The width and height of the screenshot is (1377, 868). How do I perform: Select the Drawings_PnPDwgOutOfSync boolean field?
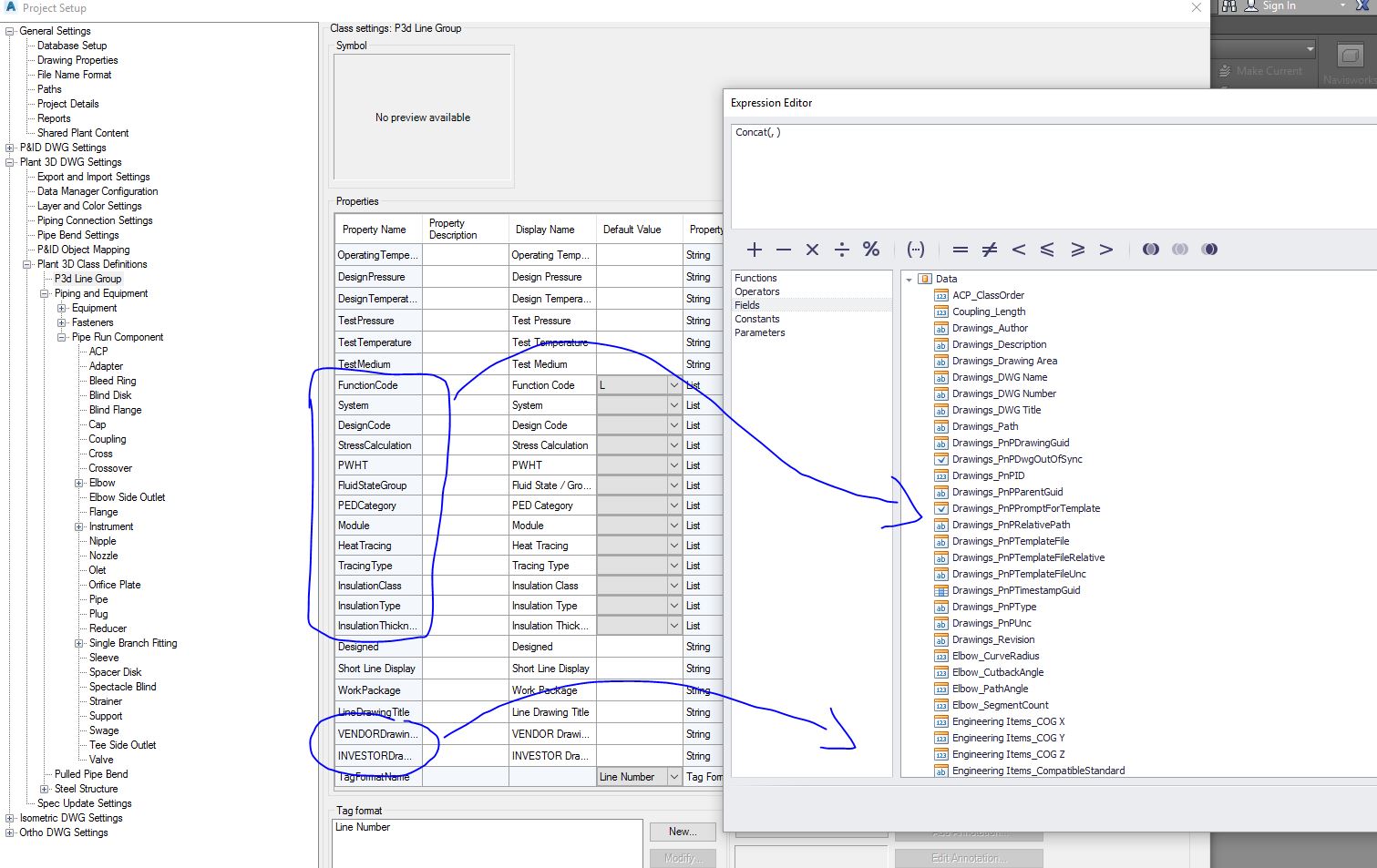tap(1017, 459)
